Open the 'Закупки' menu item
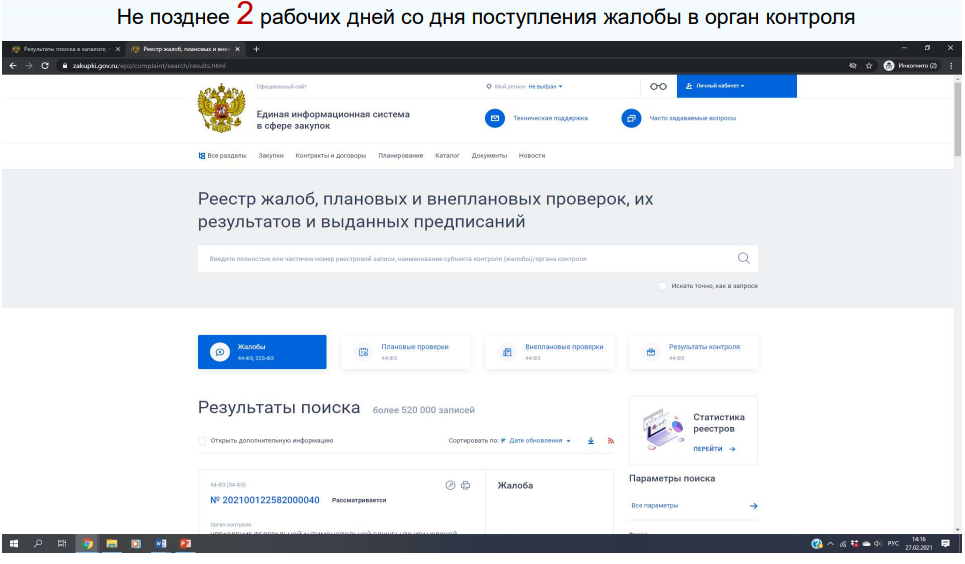The width and height of the screenshot is (965, 564). coord(271,156)
